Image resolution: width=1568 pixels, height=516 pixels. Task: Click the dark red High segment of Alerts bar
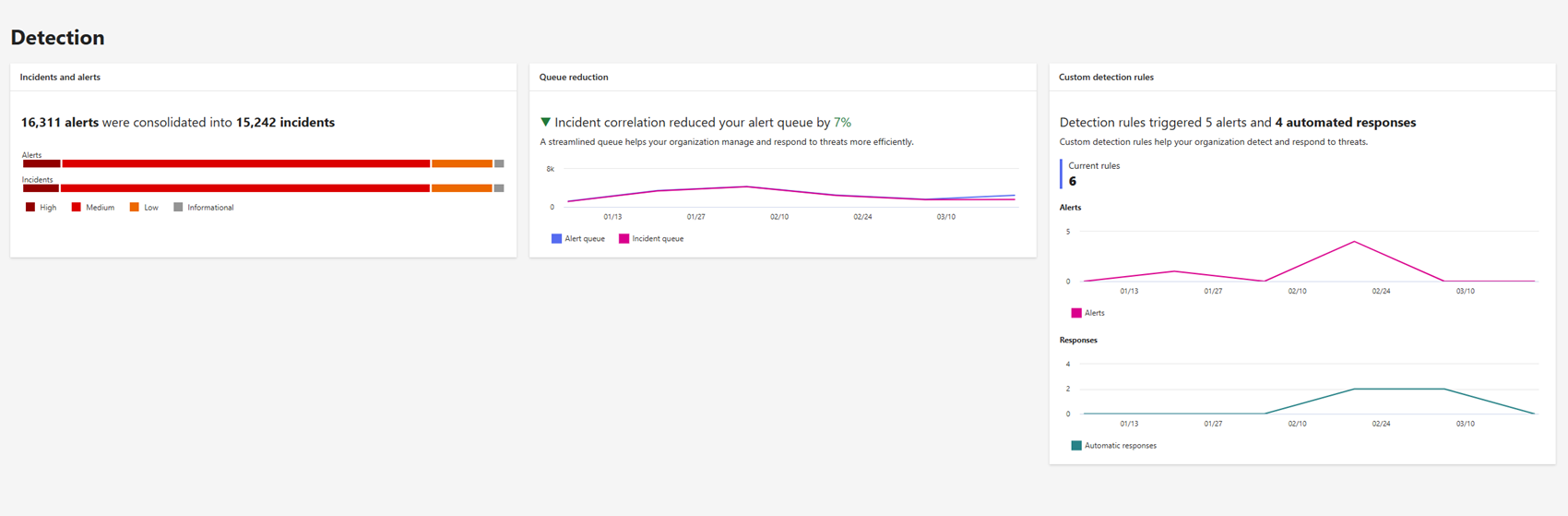tap(42, 163)
